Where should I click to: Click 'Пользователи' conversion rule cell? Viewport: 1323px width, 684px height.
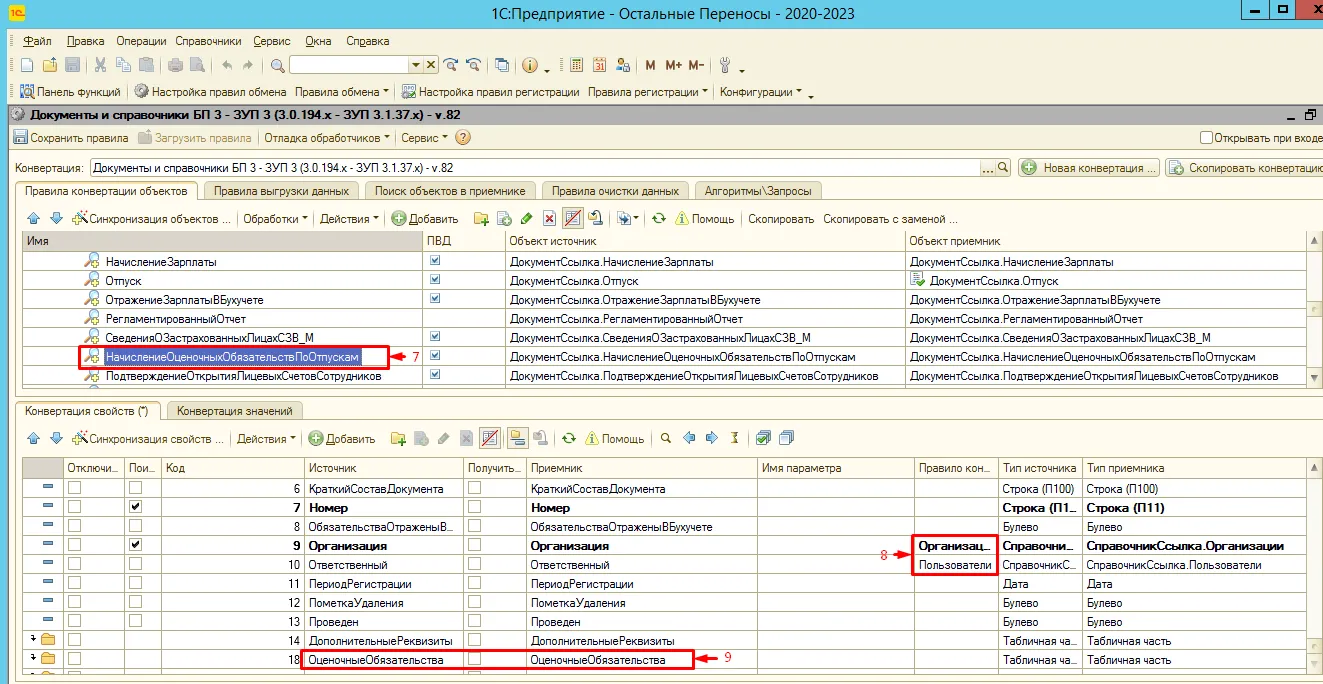(955, 564)
